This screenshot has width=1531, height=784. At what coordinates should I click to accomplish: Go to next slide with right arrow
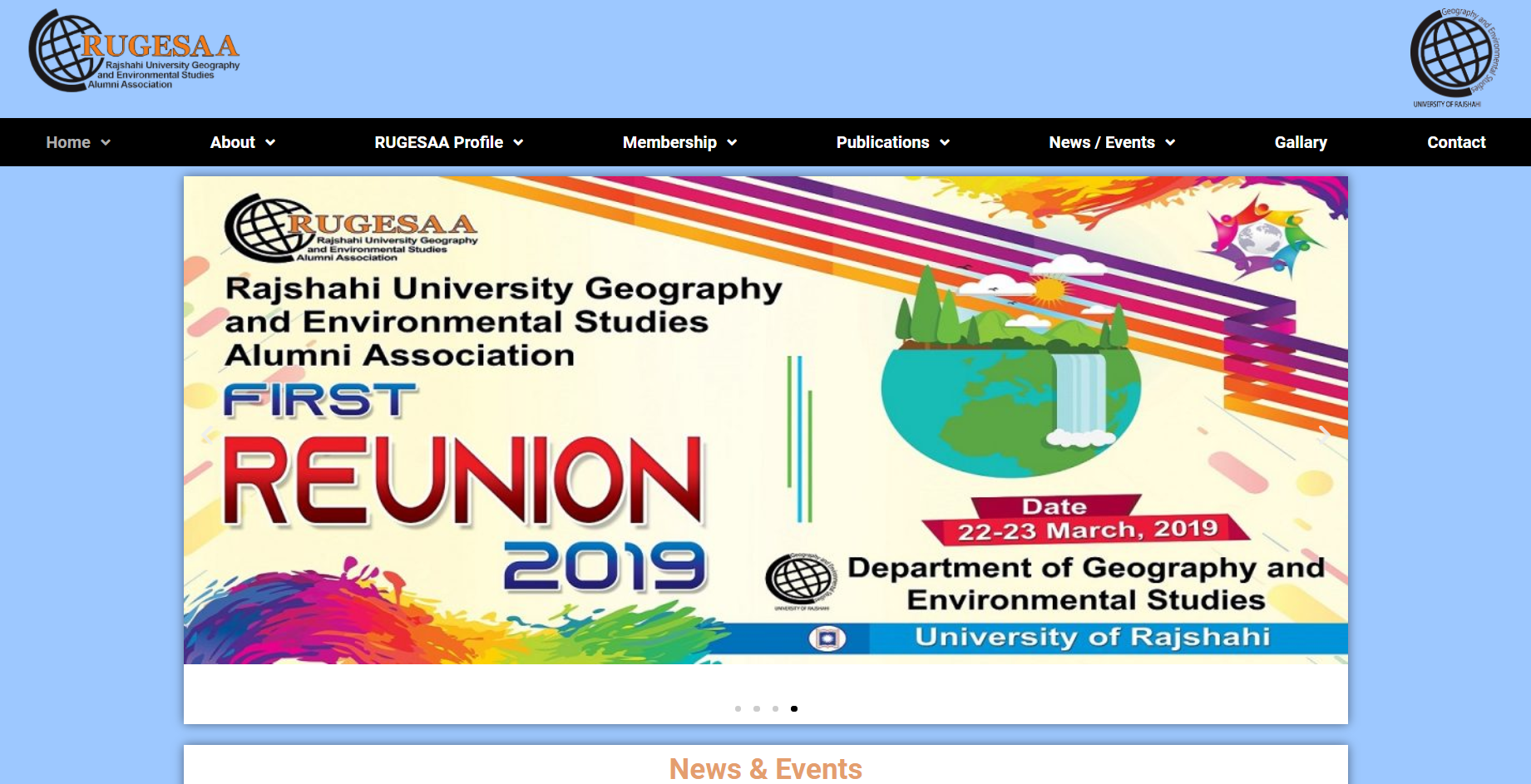coord(1324,434)
